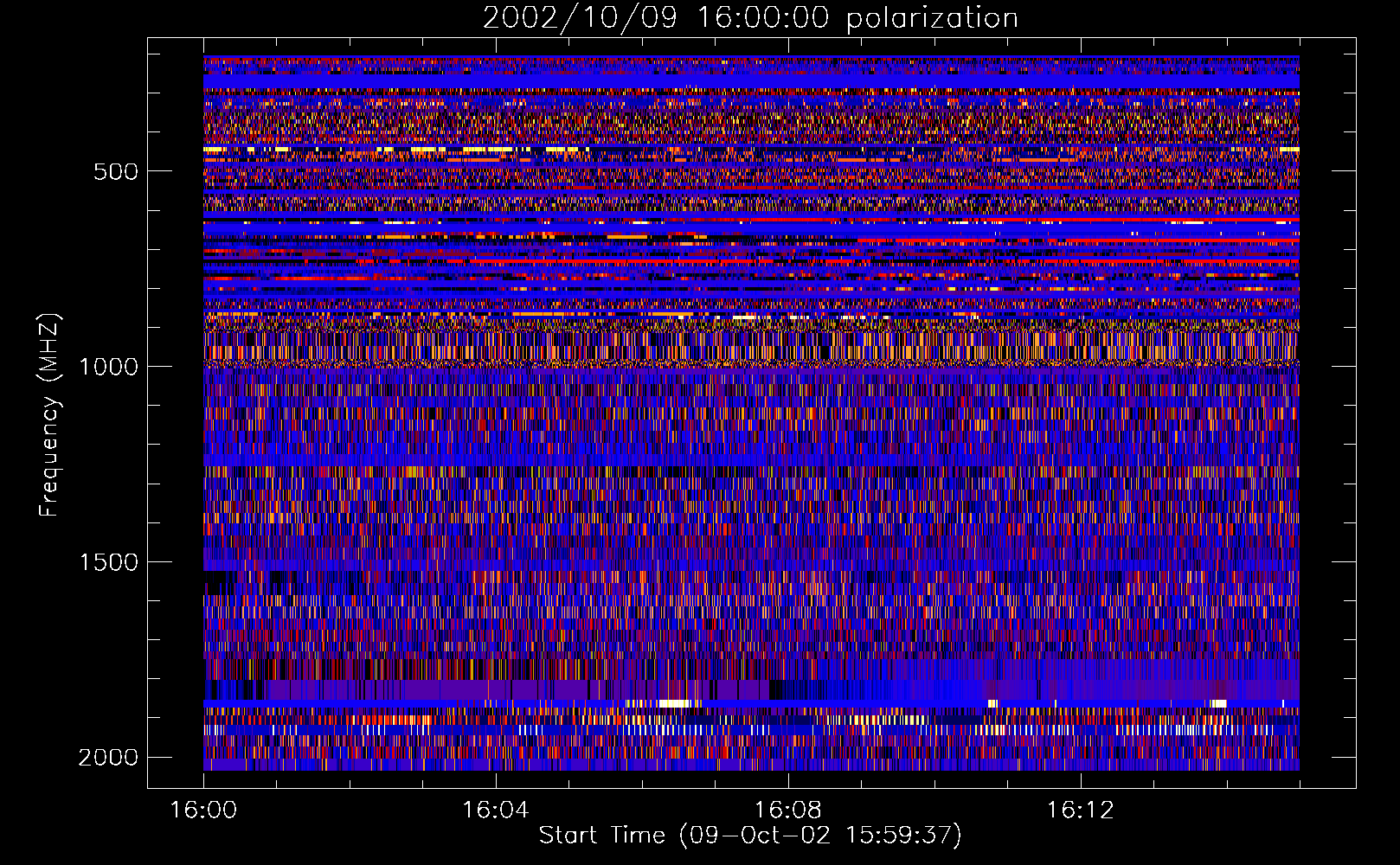Click the 'Frequency (MHZ)' y-axis title
Viewport: 1400px width, 865px height.
[50, 415]
